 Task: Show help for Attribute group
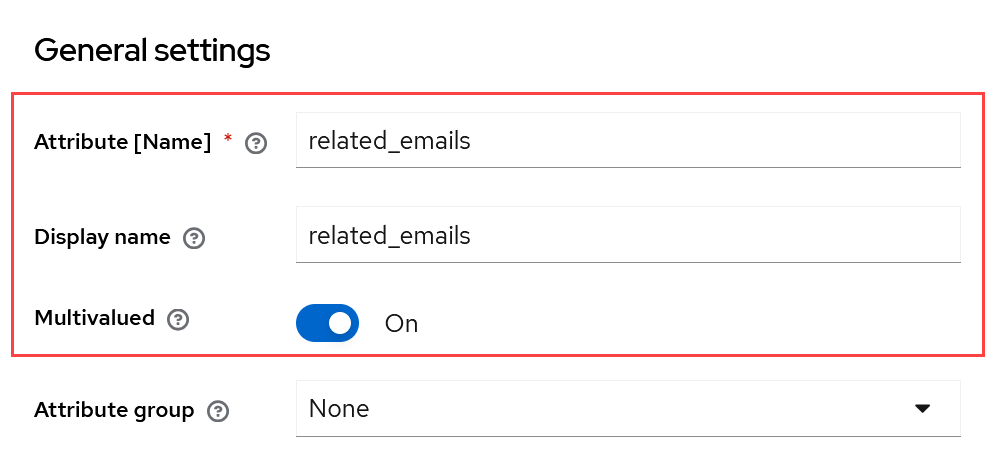click(x=217, y=411)
